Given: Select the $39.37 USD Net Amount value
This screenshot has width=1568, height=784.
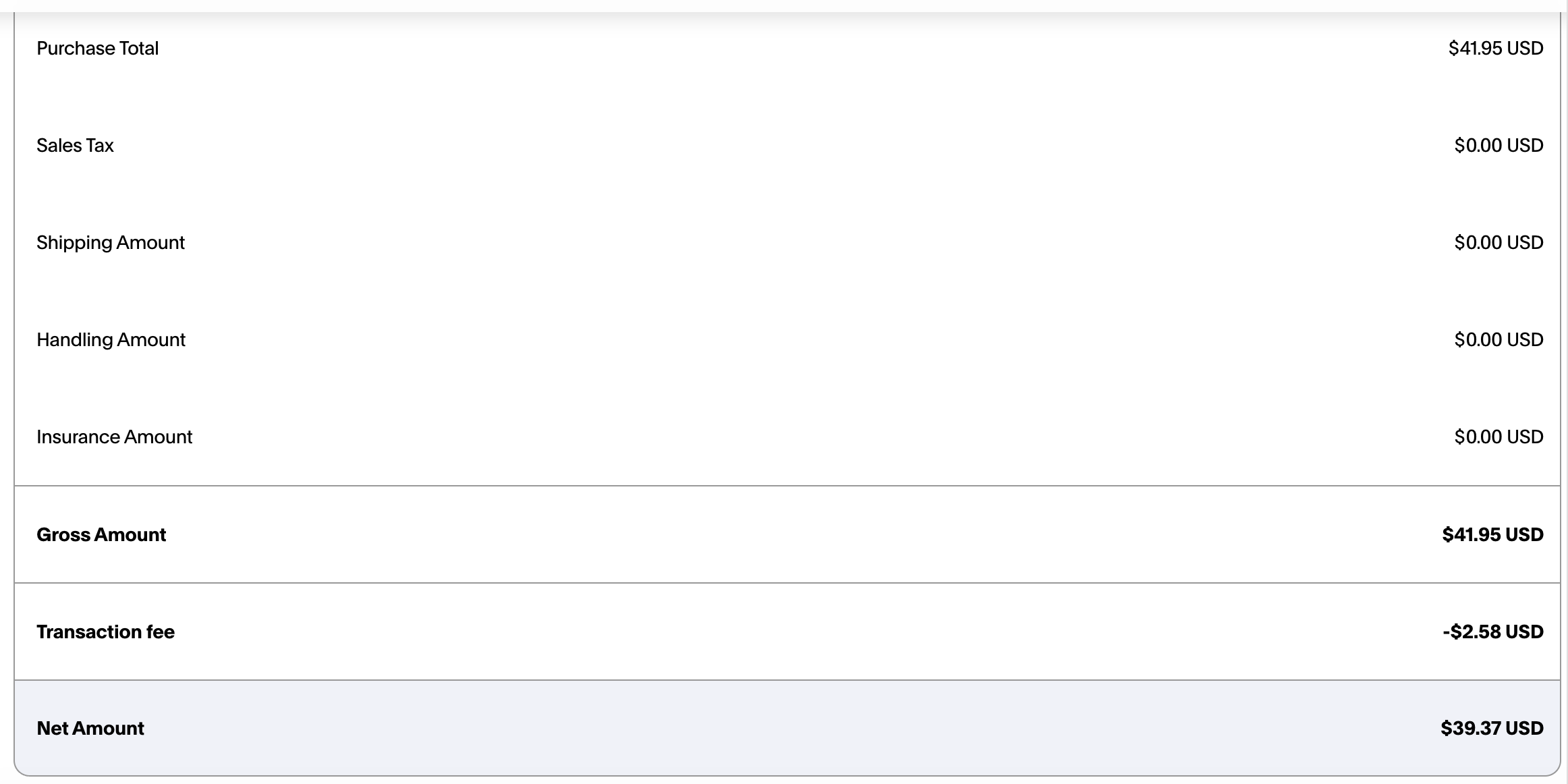Looking at the screenshot, I should click(1492, 729).
